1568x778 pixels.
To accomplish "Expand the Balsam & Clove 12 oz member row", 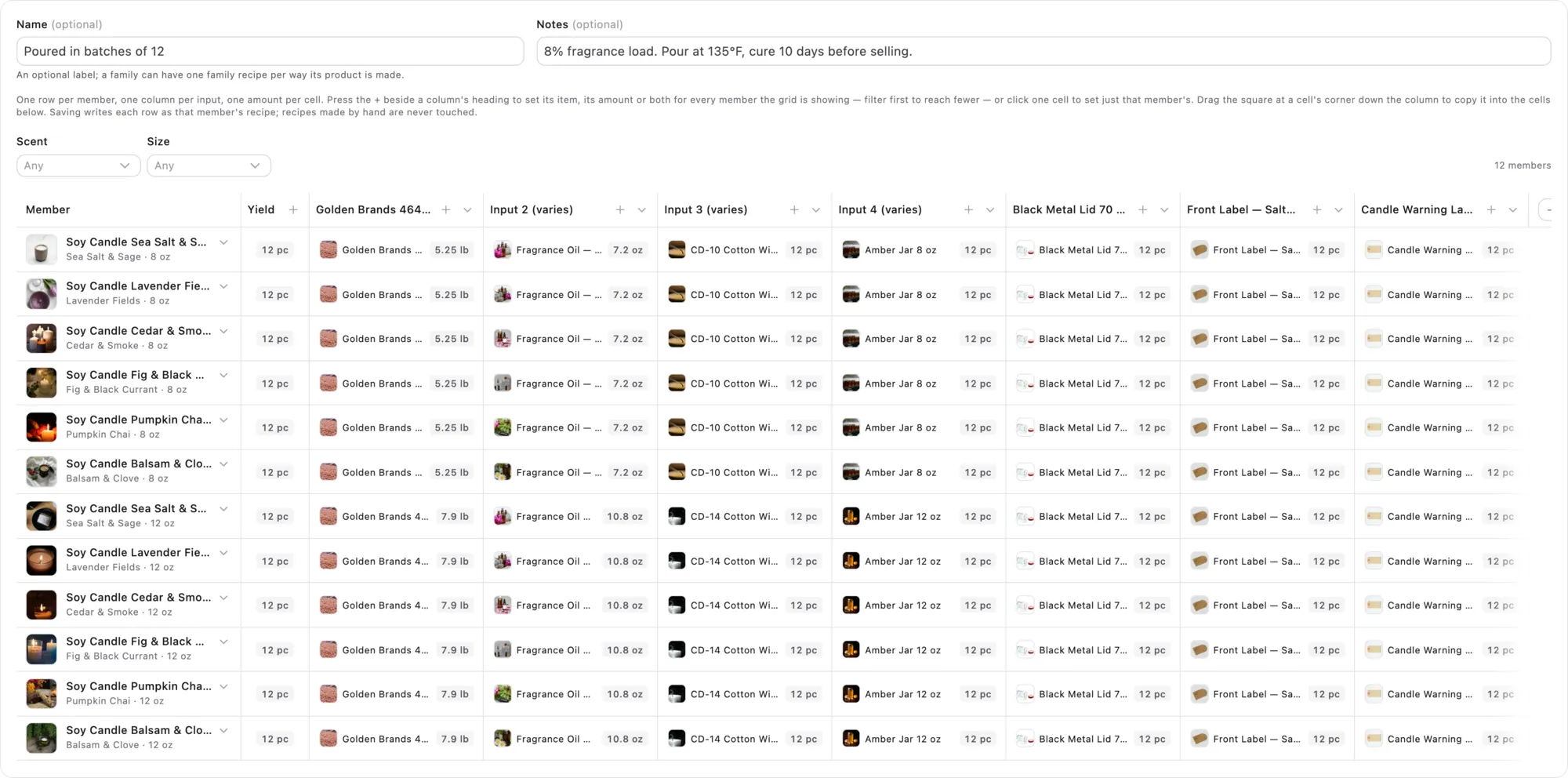I will pos(224,730).
